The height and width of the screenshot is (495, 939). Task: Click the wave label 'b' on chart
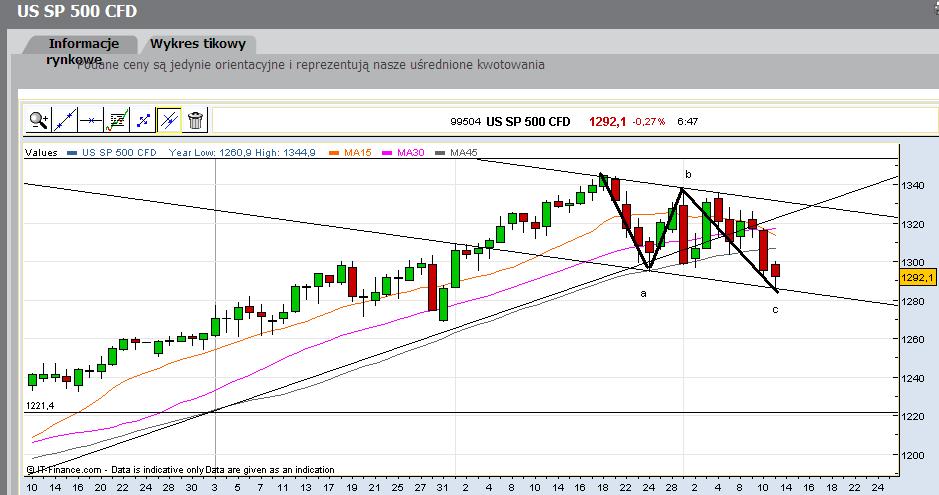pos(688,174)
